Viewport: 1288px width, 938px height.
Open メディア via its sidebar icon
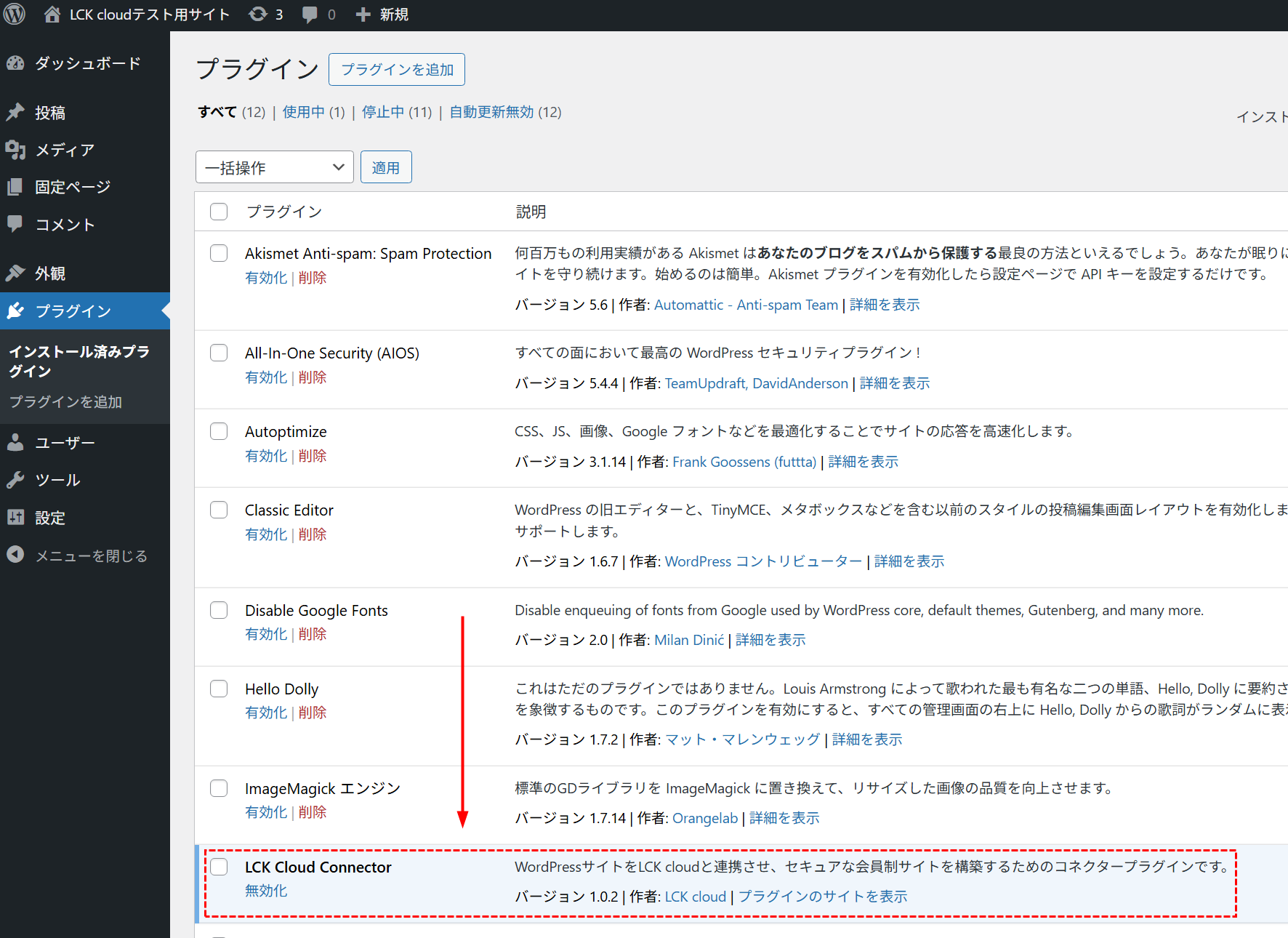pyautogui.click(x=16, y=150)
